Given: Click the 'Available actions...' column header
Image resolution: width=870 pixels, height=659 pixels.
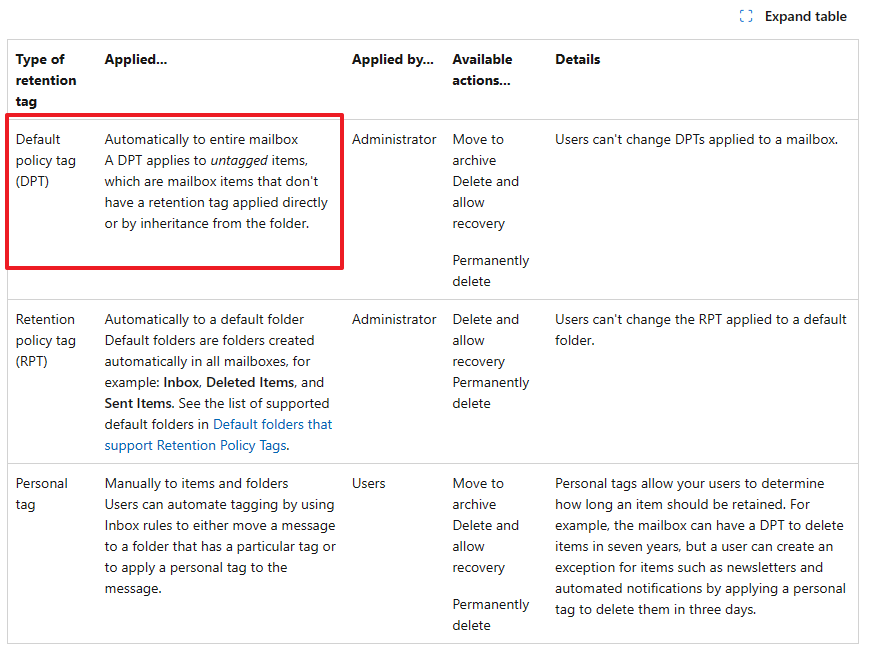Looking at the screenshot, I should pyautogui.click(x=482, y=70).
